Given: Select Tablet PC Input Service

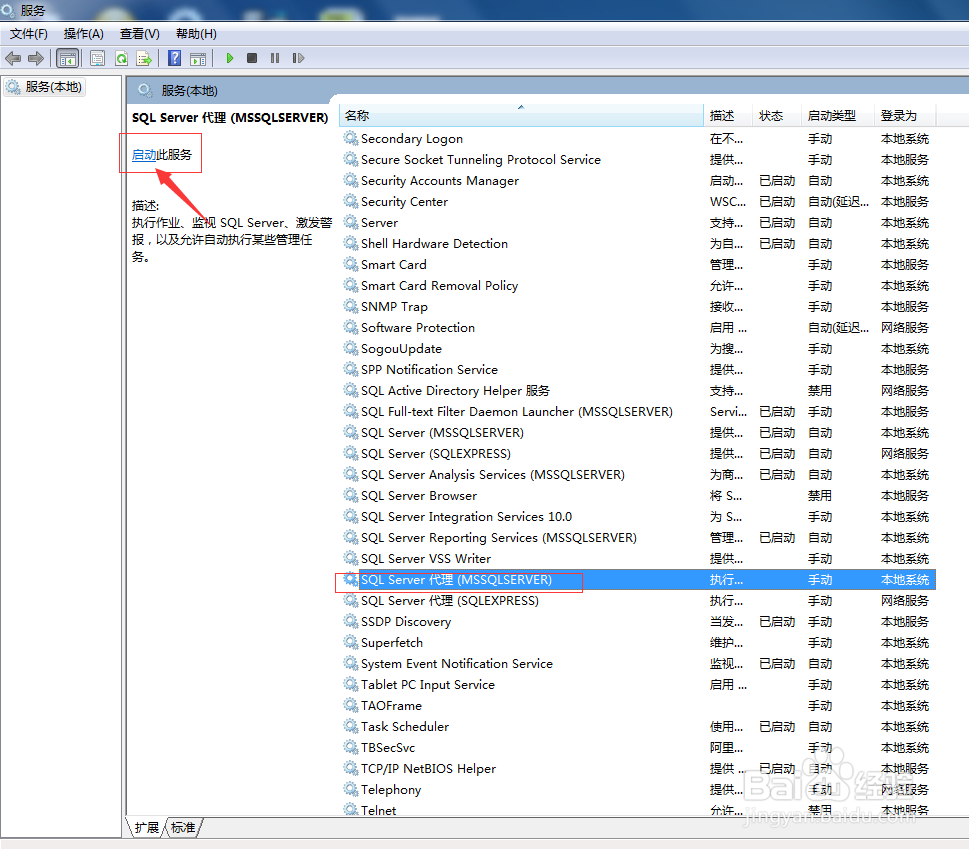Looking at the screenshot, I should (638, 685).
